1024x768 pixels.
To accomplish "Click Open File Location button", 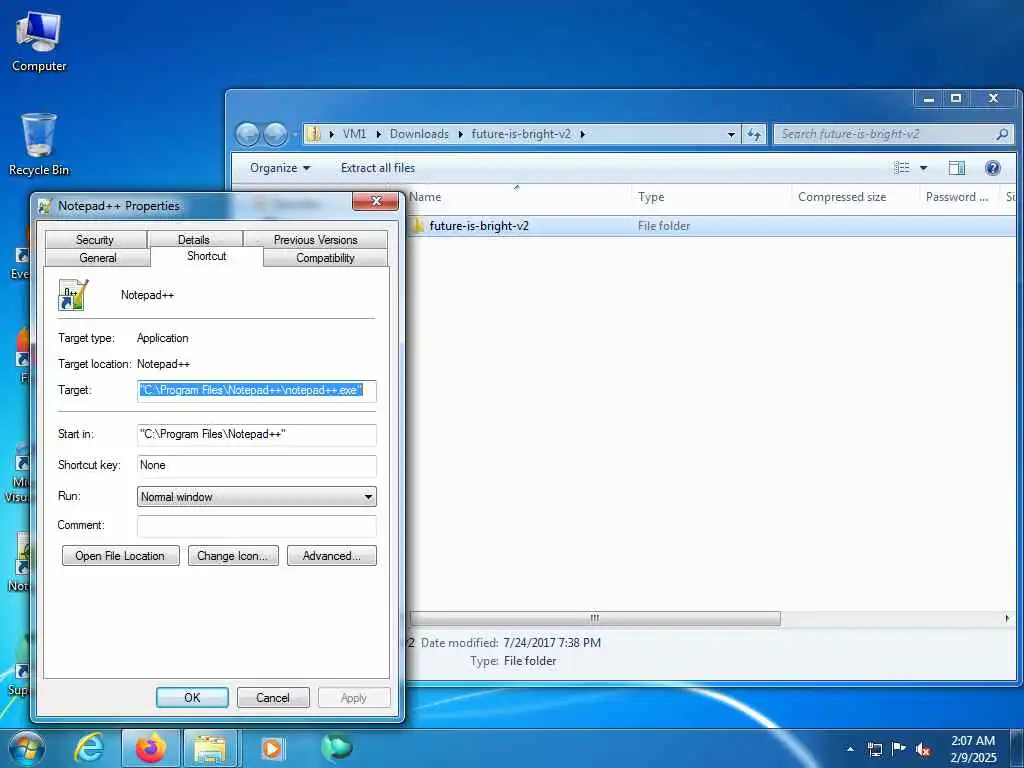I will [x=120, y=556].
